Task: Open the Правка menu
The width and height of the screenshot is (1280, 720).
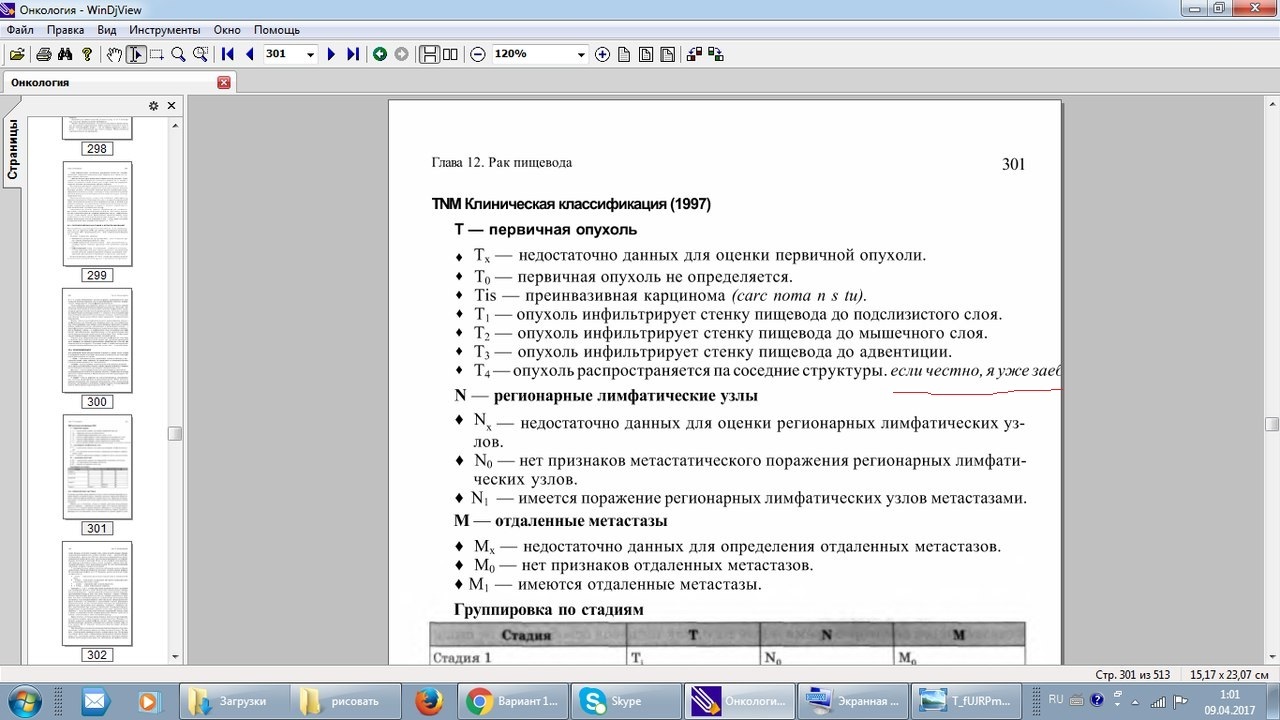Action: coord(65,30)
